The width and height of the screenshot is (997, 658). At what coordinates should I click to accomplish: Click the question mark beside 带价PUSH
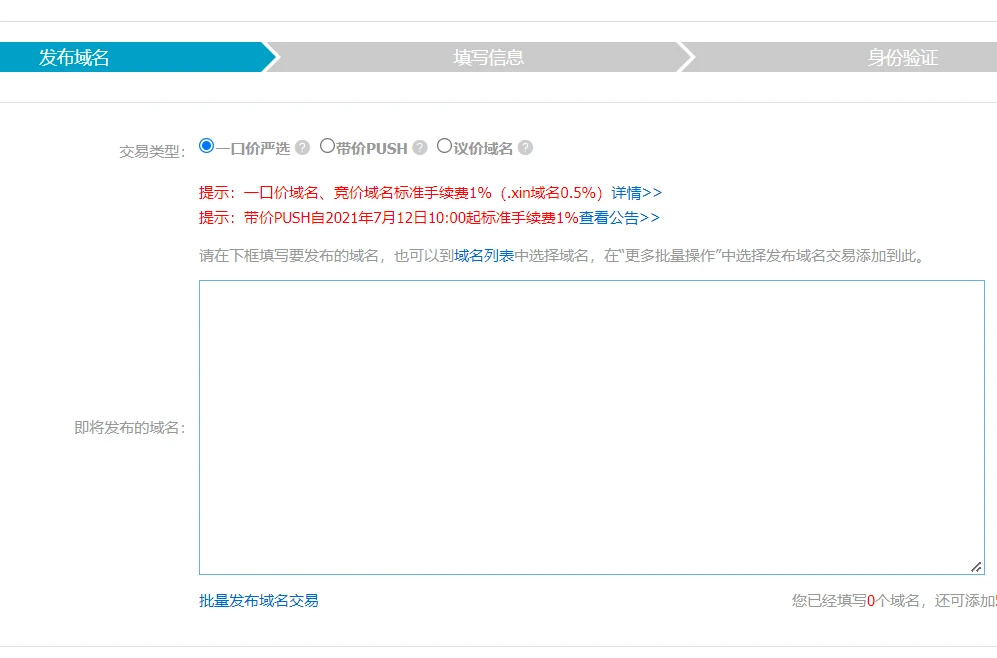(x=420, y=148)
